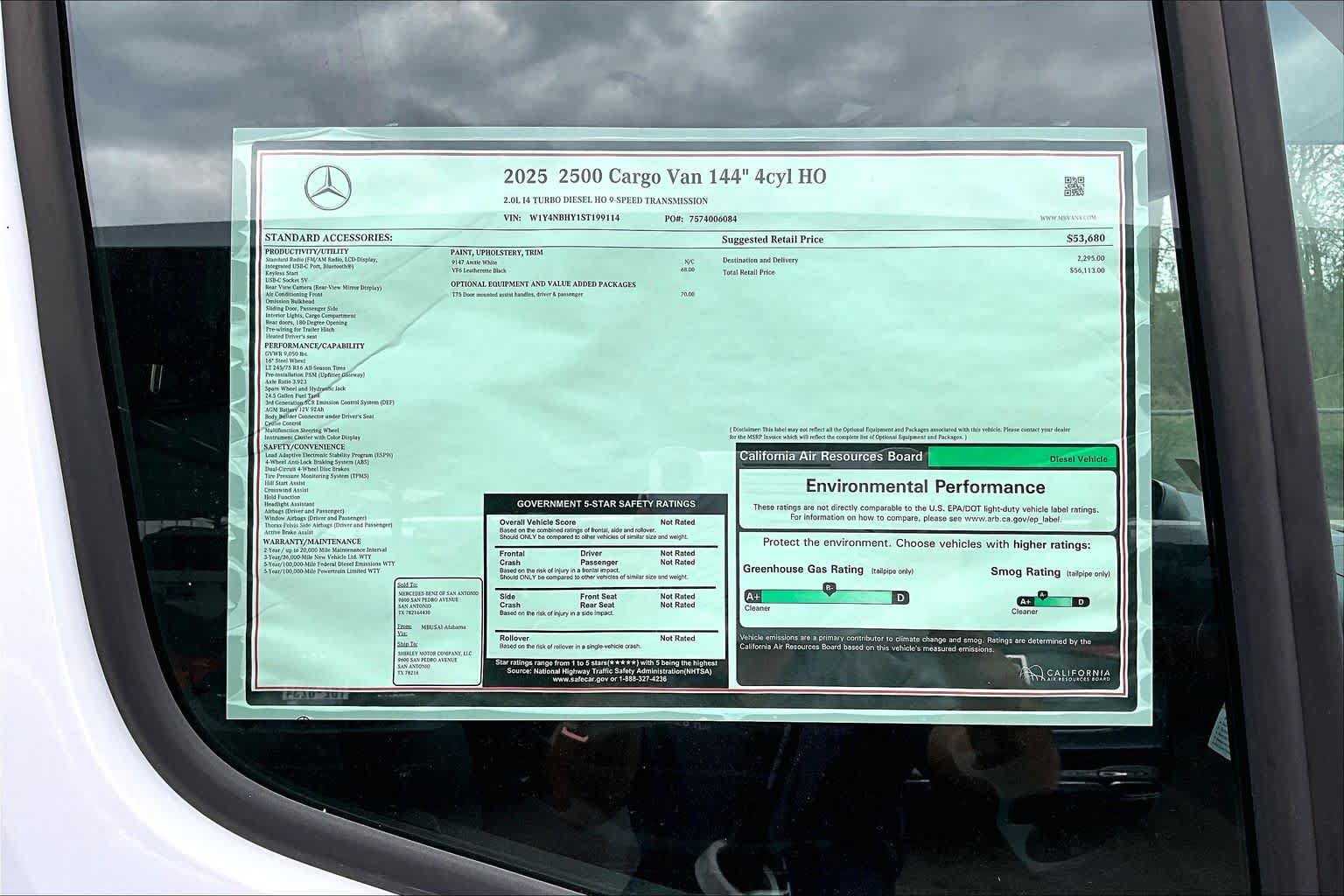Viewport: 1344px width, 896px height.
Task: Click the WARRANTY/MAINTENANCE section heading
Action: [311, 542]
